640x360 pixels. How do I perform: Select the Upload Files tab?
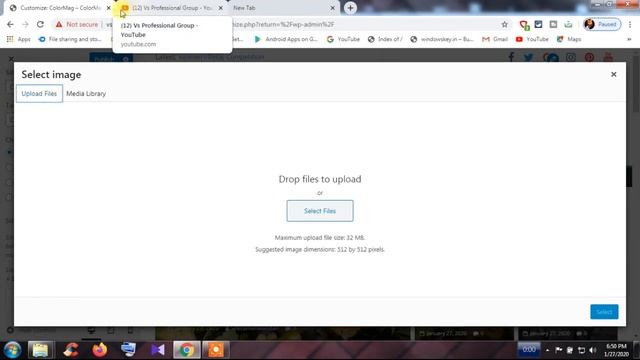39,94
